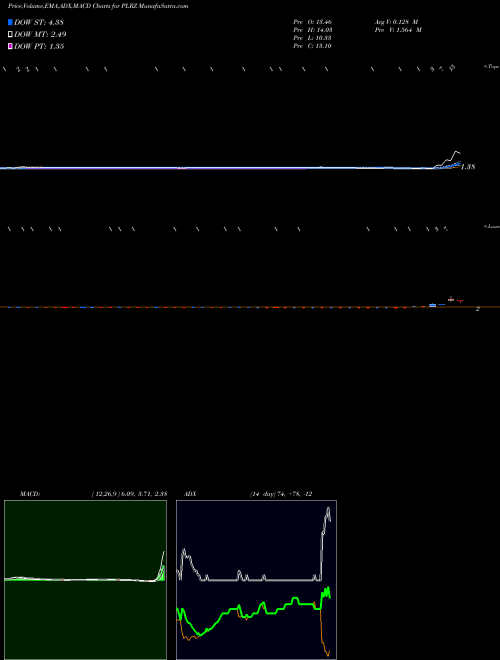Click the 'Pre C: 13.10' value
The image size is (500, 660).
pos(313,46)
